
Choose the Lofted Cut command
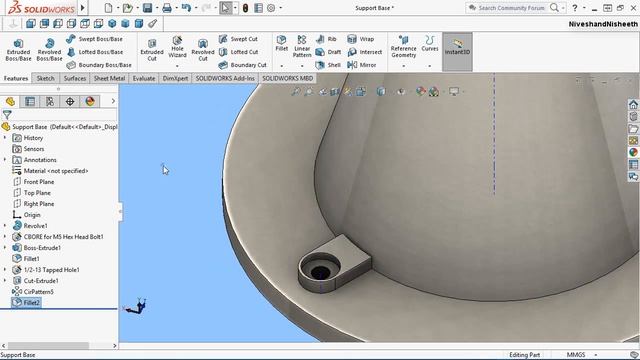pos(238,52)
